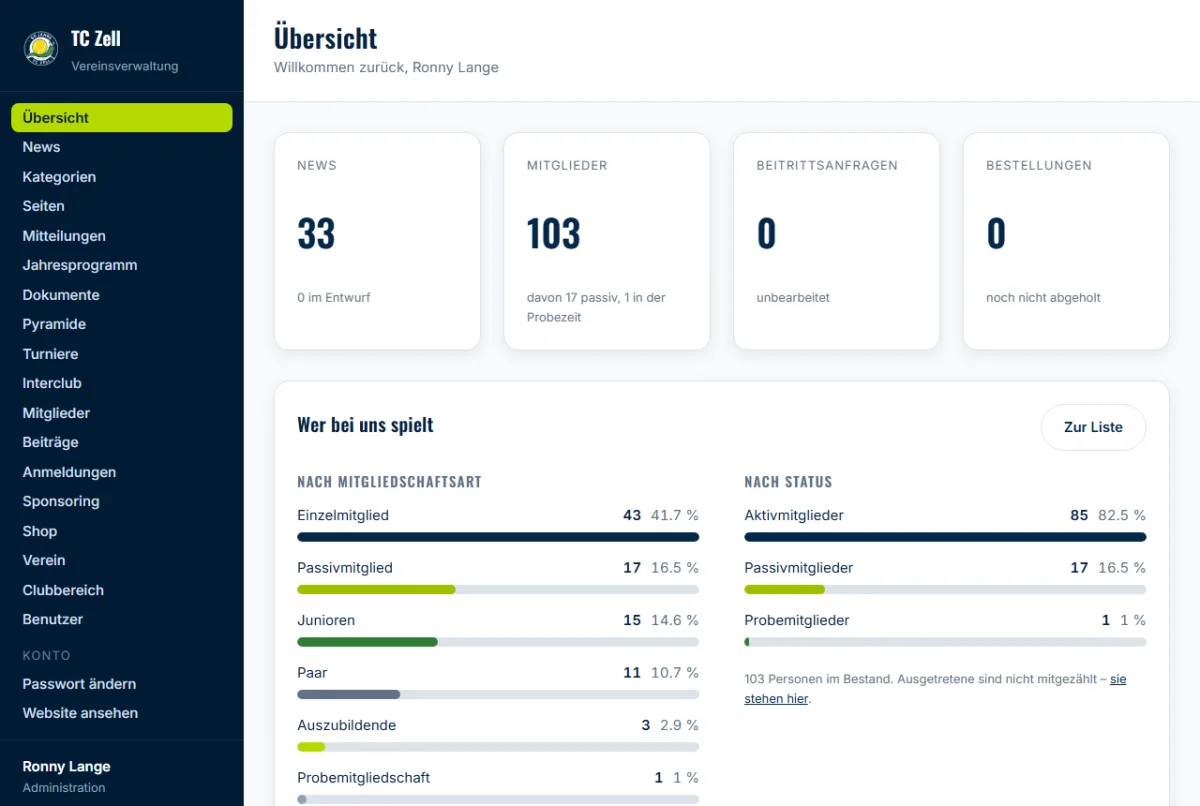The width and height of the screenshot is (1200, 806).
Task: Click the Probemitgliedschaft row label
Action: pos(364,777)
